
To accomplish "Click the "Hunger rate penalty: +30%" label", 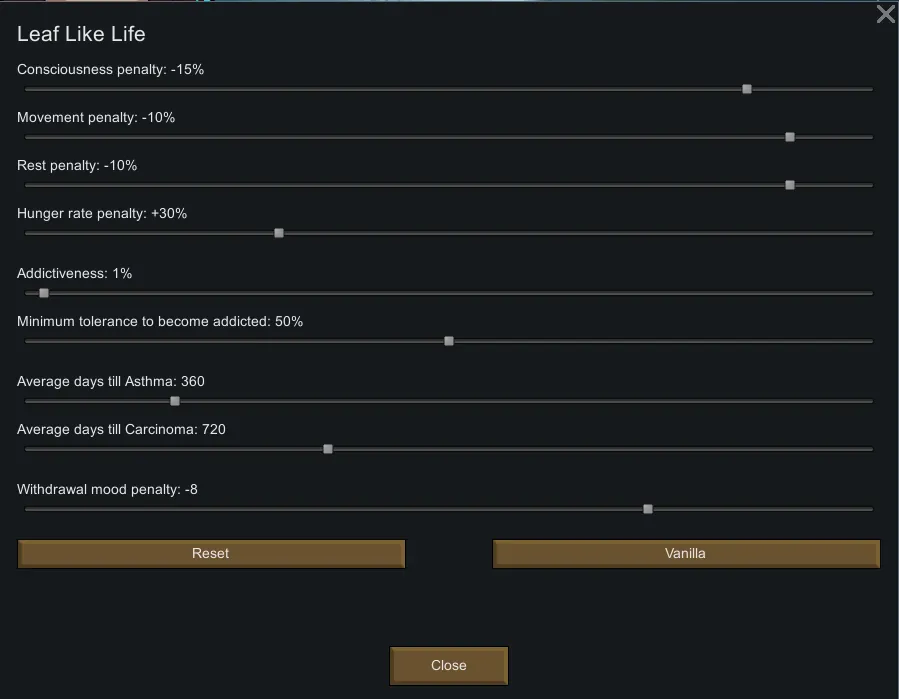I will [x=102, y=214].
